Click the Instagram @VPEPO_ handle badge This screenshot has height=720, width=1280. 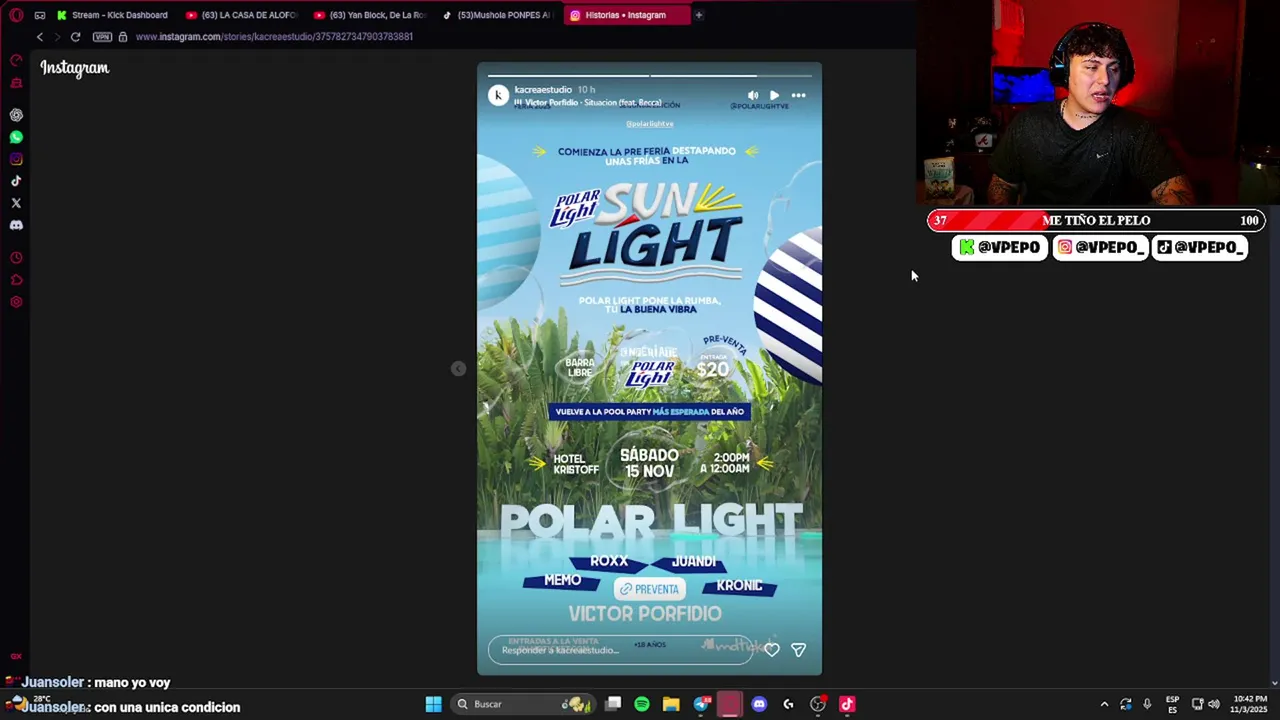point(1101,247)
